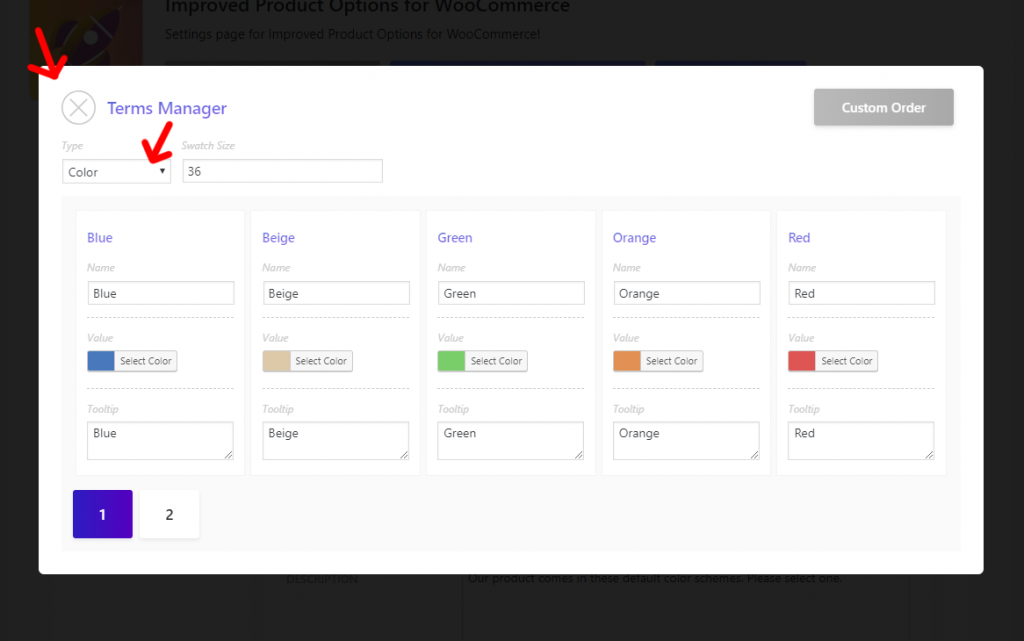This screenshot has width=1024, height=641.
Task: Open the Red term heading
Action: click(x=799, y=238)
